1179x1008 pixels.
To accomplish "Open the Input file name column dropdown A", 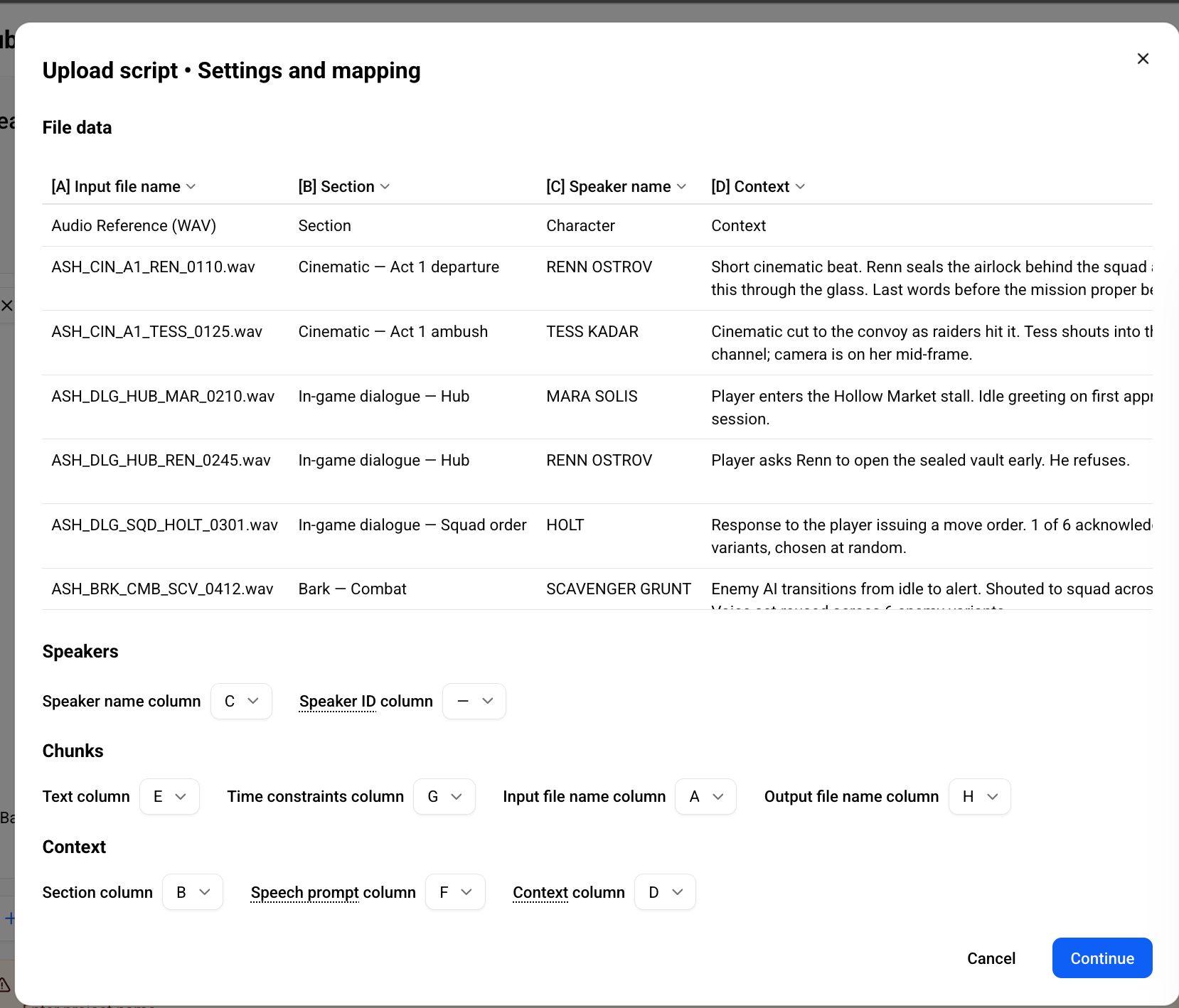I will (x=705, y=796).
